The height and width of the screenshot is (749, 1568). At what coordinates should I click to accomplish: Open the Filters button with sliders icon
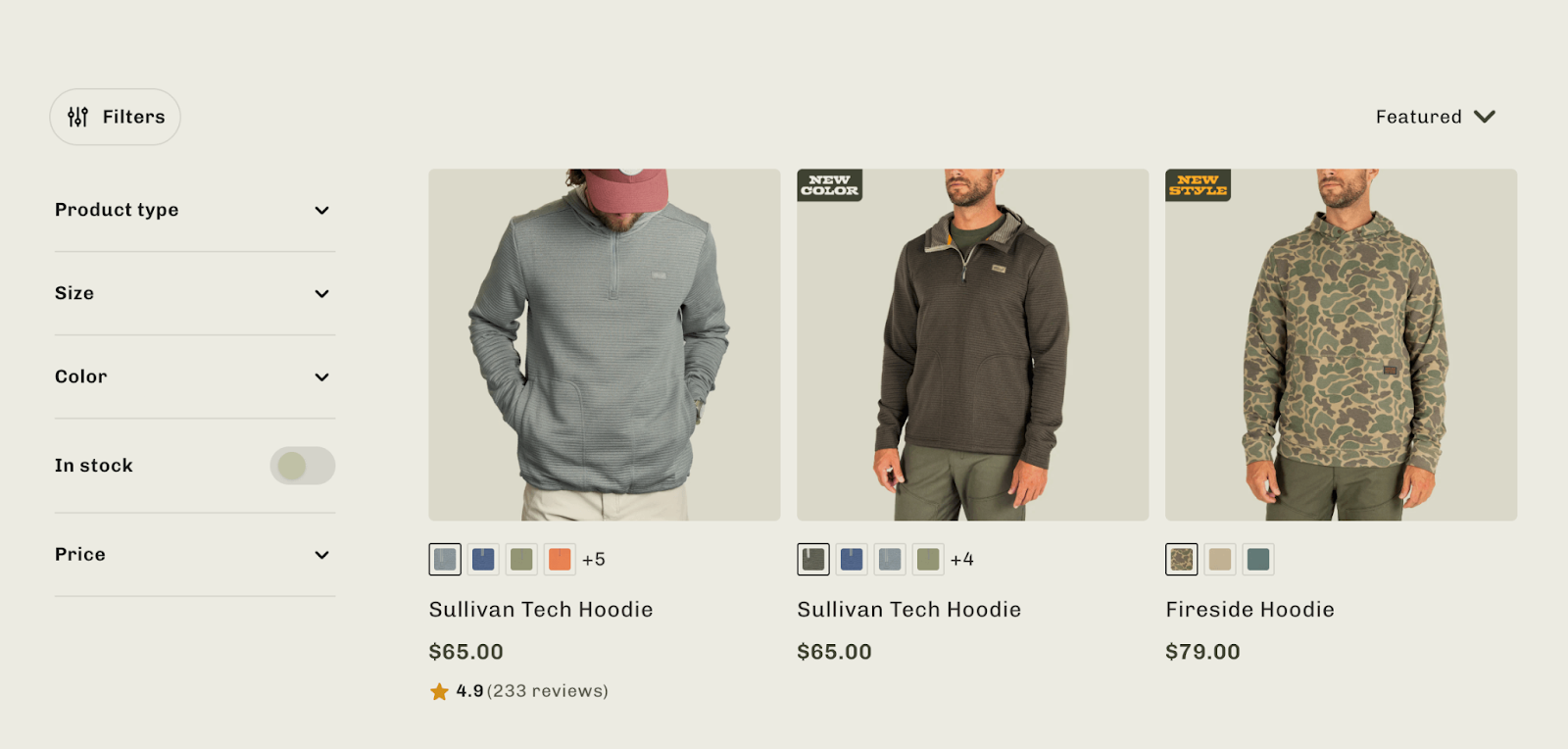[x=115, y=117]
